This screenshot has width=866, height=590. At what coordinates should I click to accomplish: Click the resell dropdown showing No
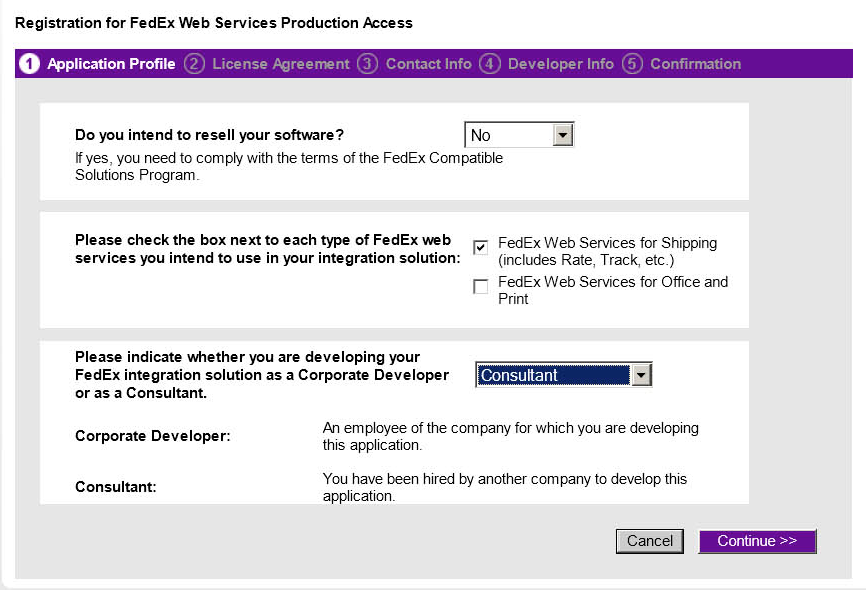click(509, 135)
